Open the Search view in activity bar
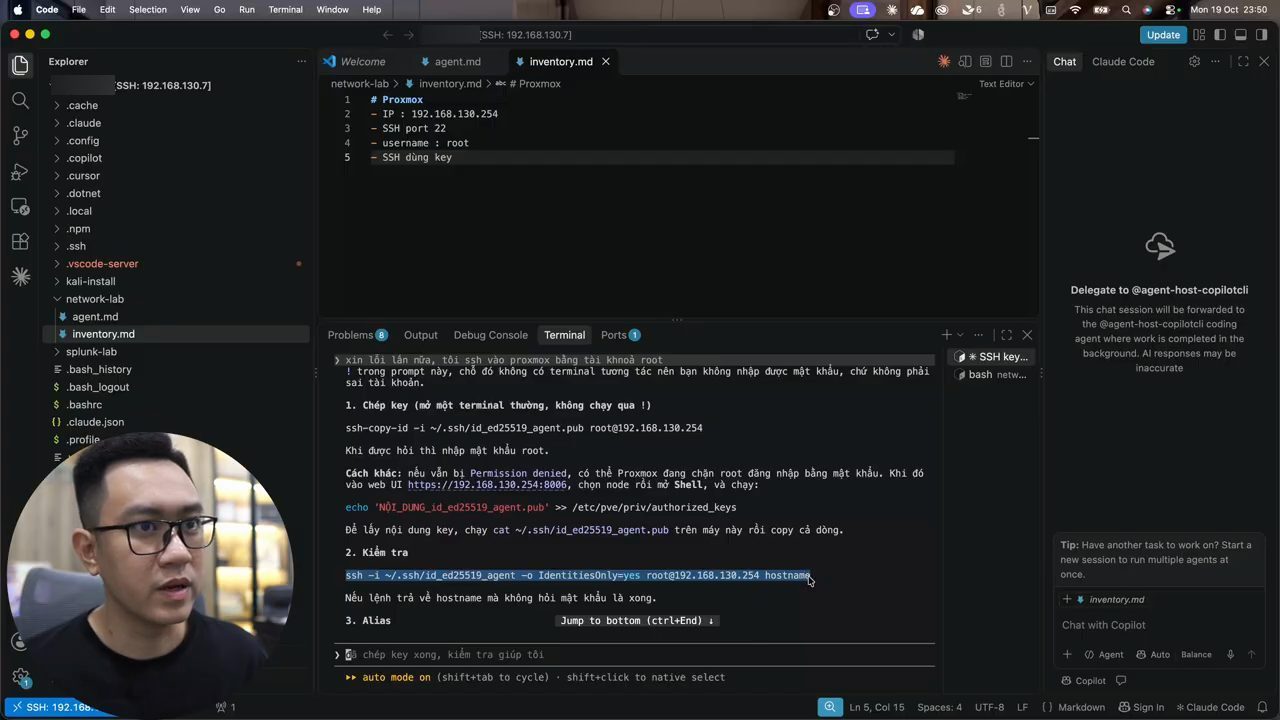The height and width of the screenshot is (720, 1280). [20, 100]
